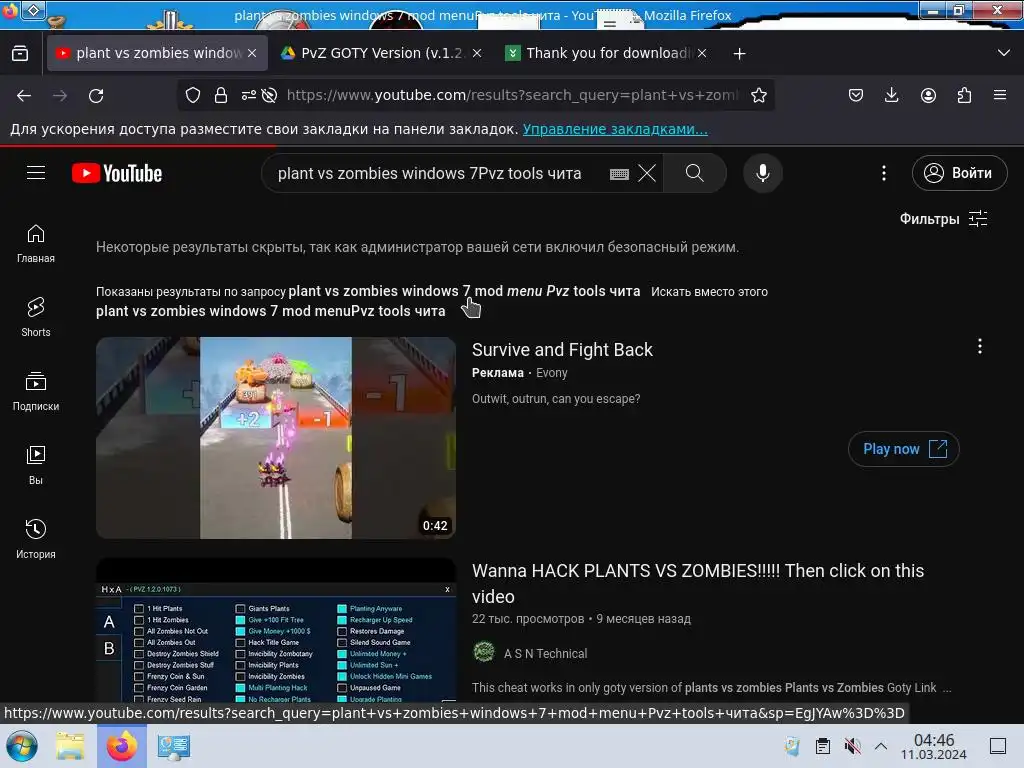Click inside YouTube search field
This screenshot has height=768, width=1024.
click(429, 174)
